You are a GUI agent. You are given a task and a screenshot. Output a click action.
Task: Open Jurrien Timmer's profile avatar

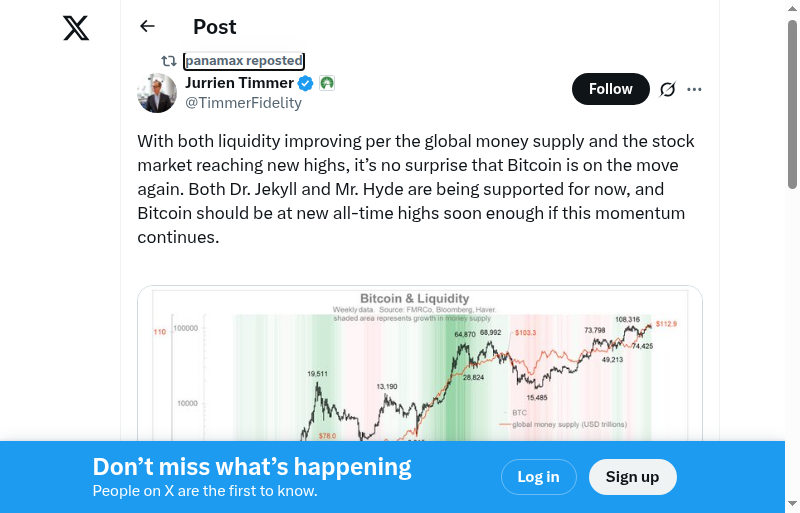coord(157,93)
